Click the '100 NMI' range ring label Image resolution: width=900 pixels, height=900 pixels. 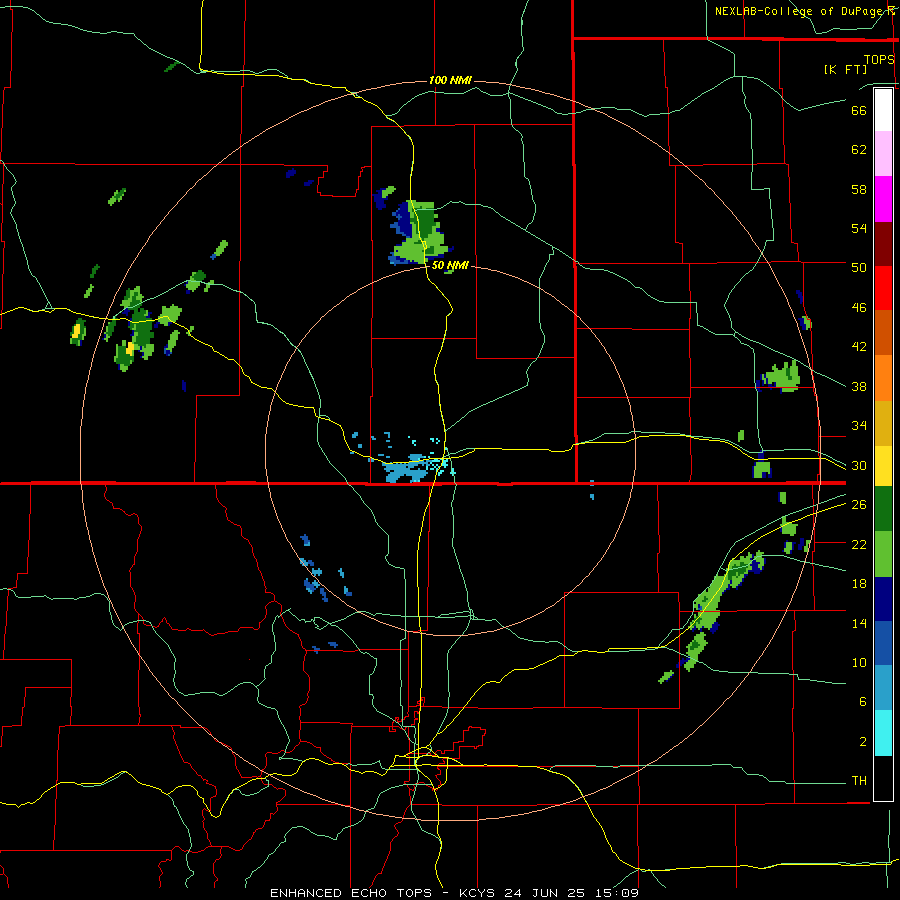click(x=451, y=80)
